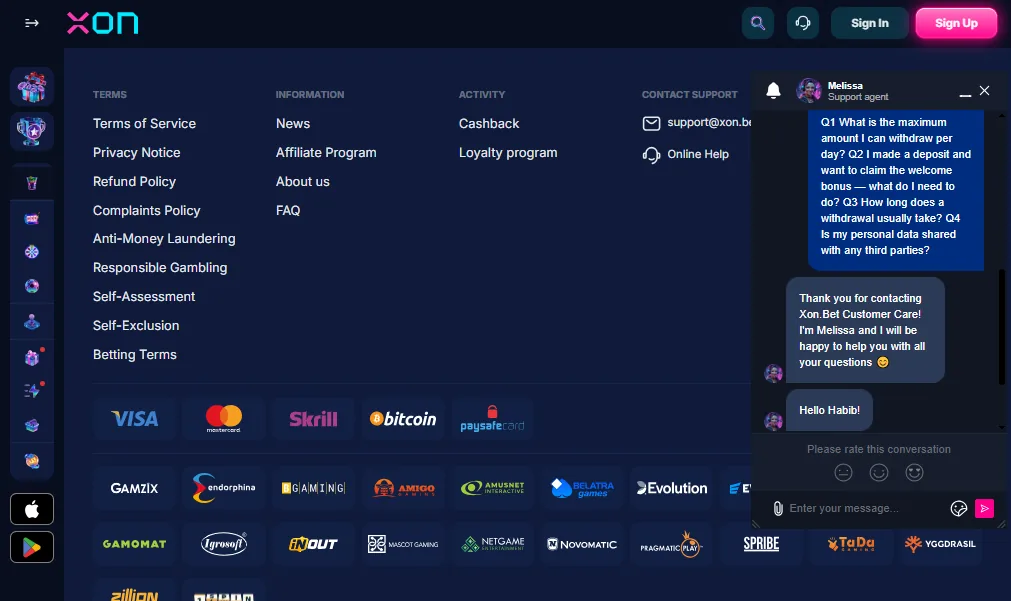The width and height of the screenshot is (1011, 601).
Task: Open the FAQ link
Action: tap(288, 210)
